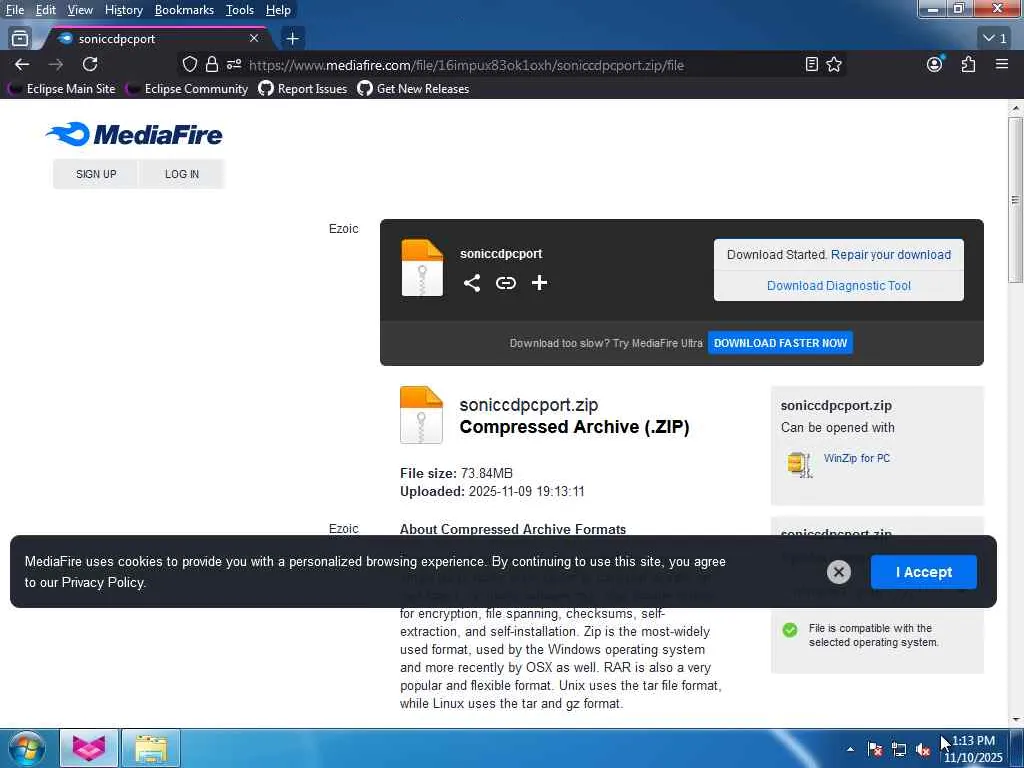Click the SIGN UP button
The width and height of the screenshot is (1024, 768).
point(96,174)
